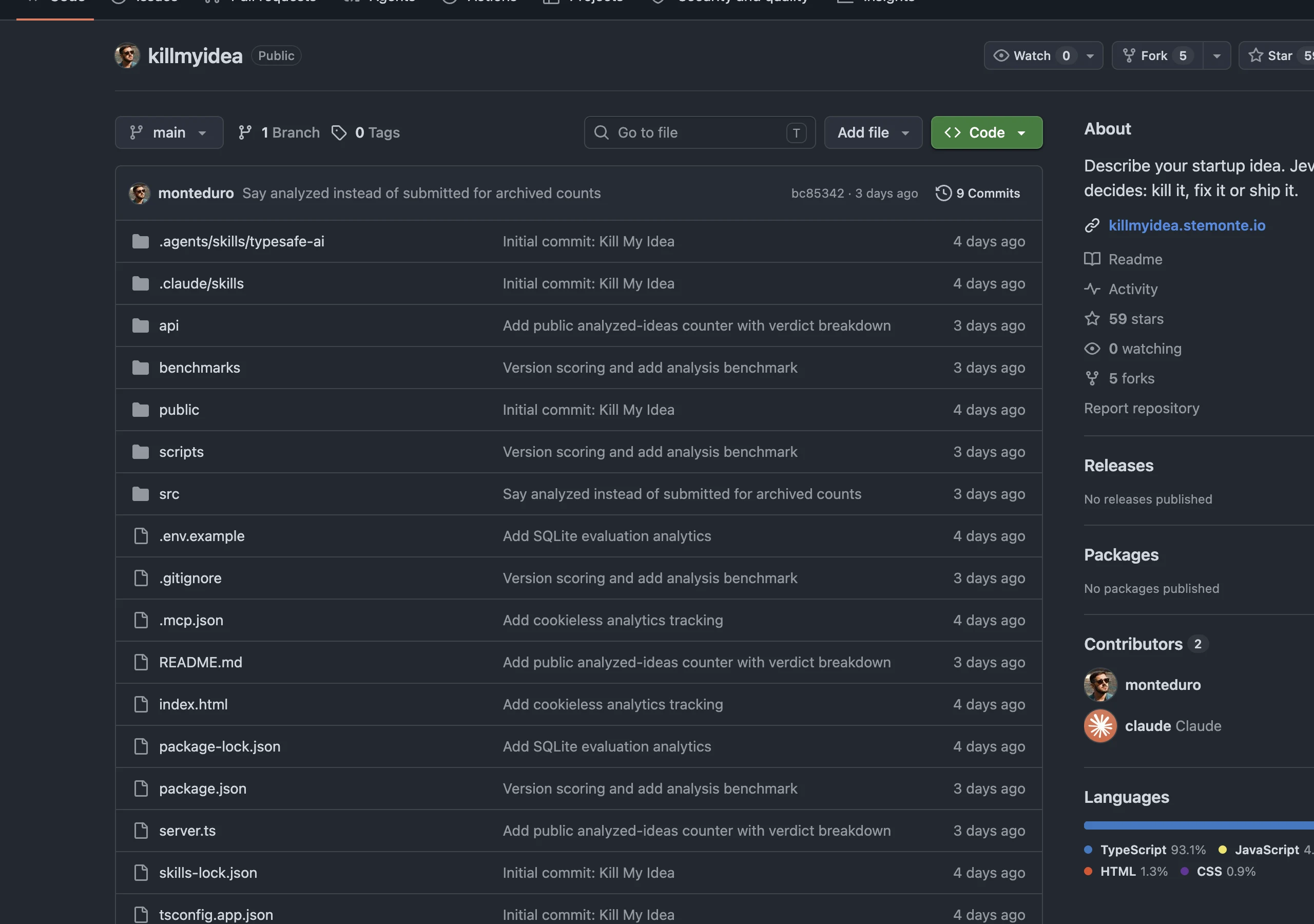
Task: Open the 9 Commits history
Action: tap(977, 193)
